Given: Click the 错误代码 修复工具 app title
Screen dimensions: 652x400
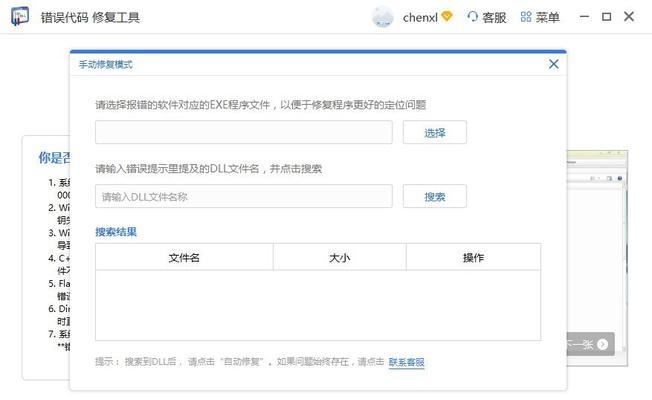Looking at the screenshot, I should point(90,17).
